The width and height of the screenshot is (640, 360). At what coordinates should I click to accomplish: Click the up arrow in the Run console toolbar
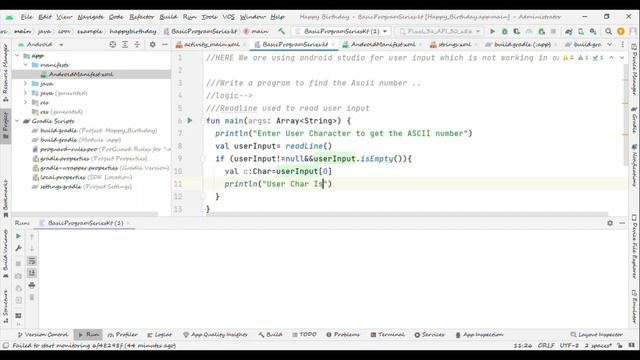32,236
